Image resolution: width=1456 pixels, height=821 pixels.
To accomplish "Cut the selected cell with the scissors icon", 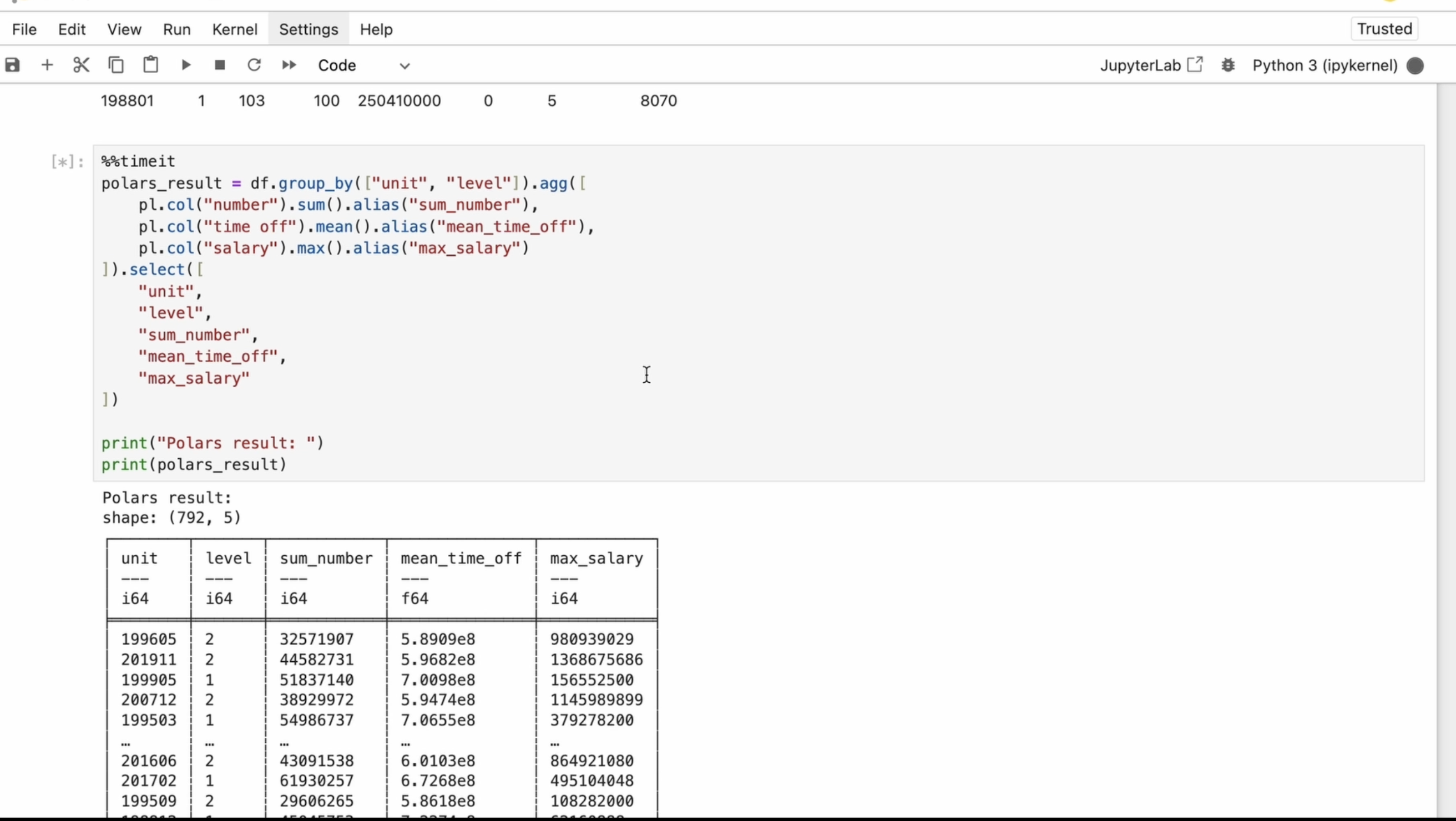I will click(82, 65).
